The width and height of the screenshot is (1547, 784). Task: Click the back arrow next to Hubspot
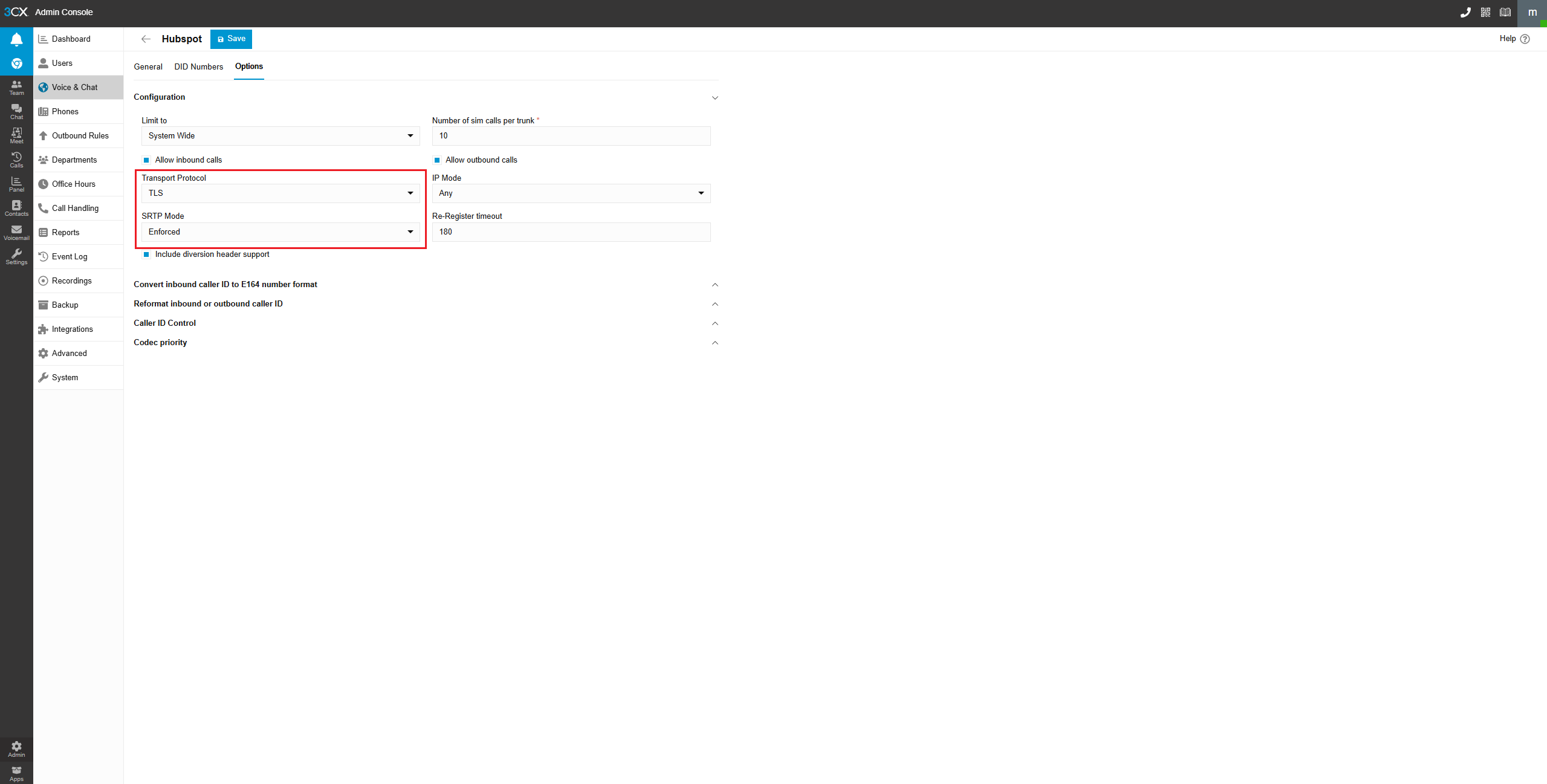(146, 39)
